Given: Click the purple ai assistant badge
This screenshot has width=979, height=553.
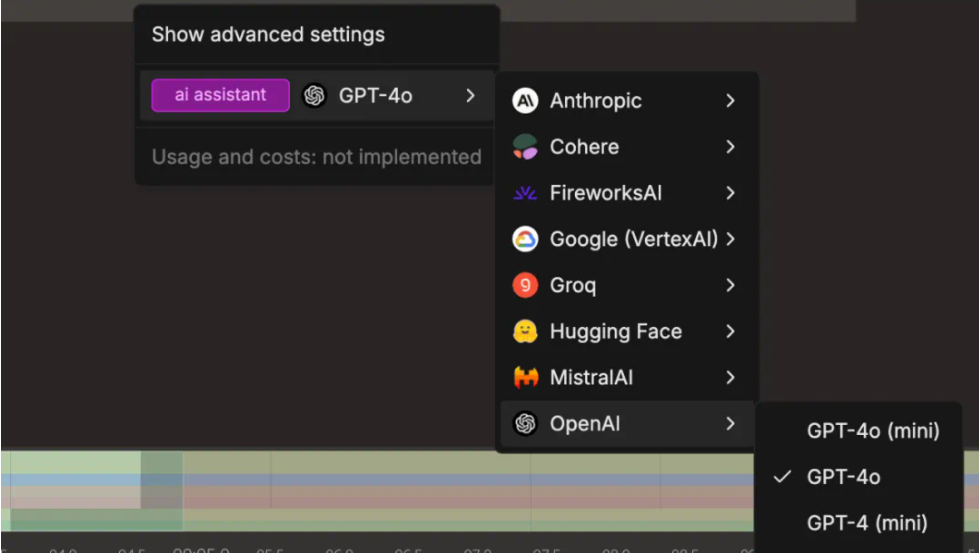Looking at the screenshot, I should pos(220,95).
